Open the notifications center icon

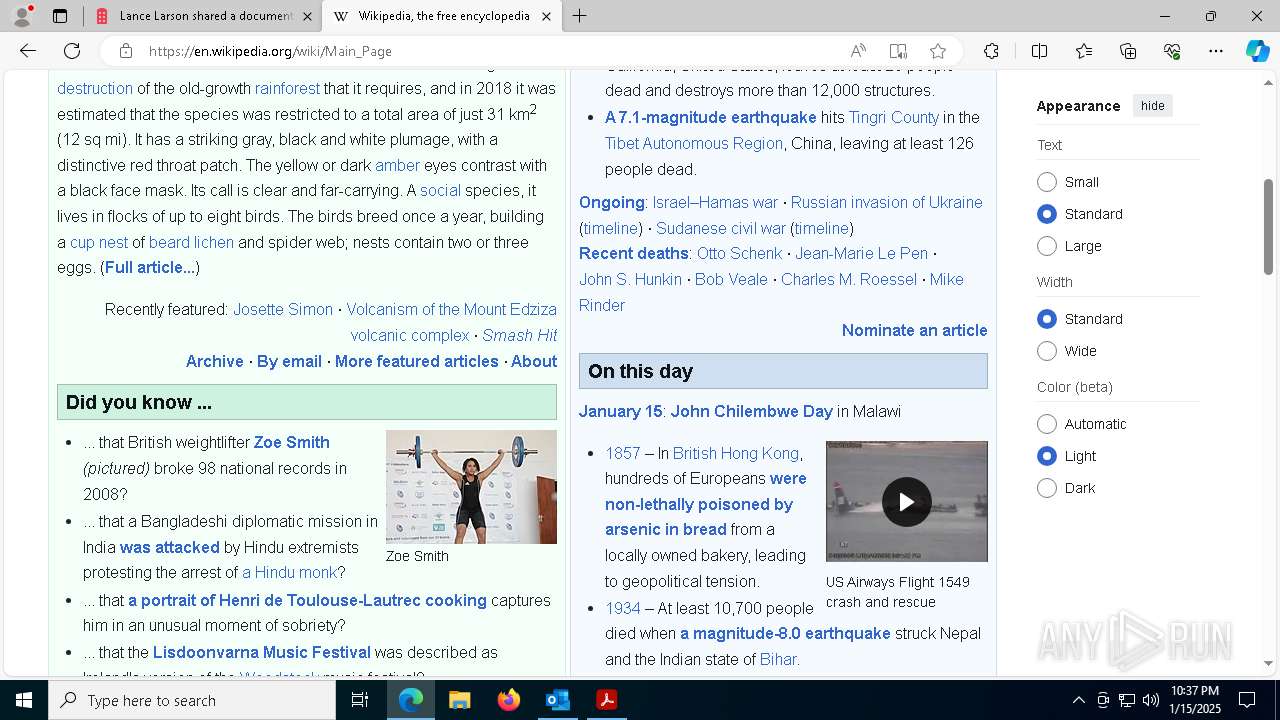(1247, 700)
